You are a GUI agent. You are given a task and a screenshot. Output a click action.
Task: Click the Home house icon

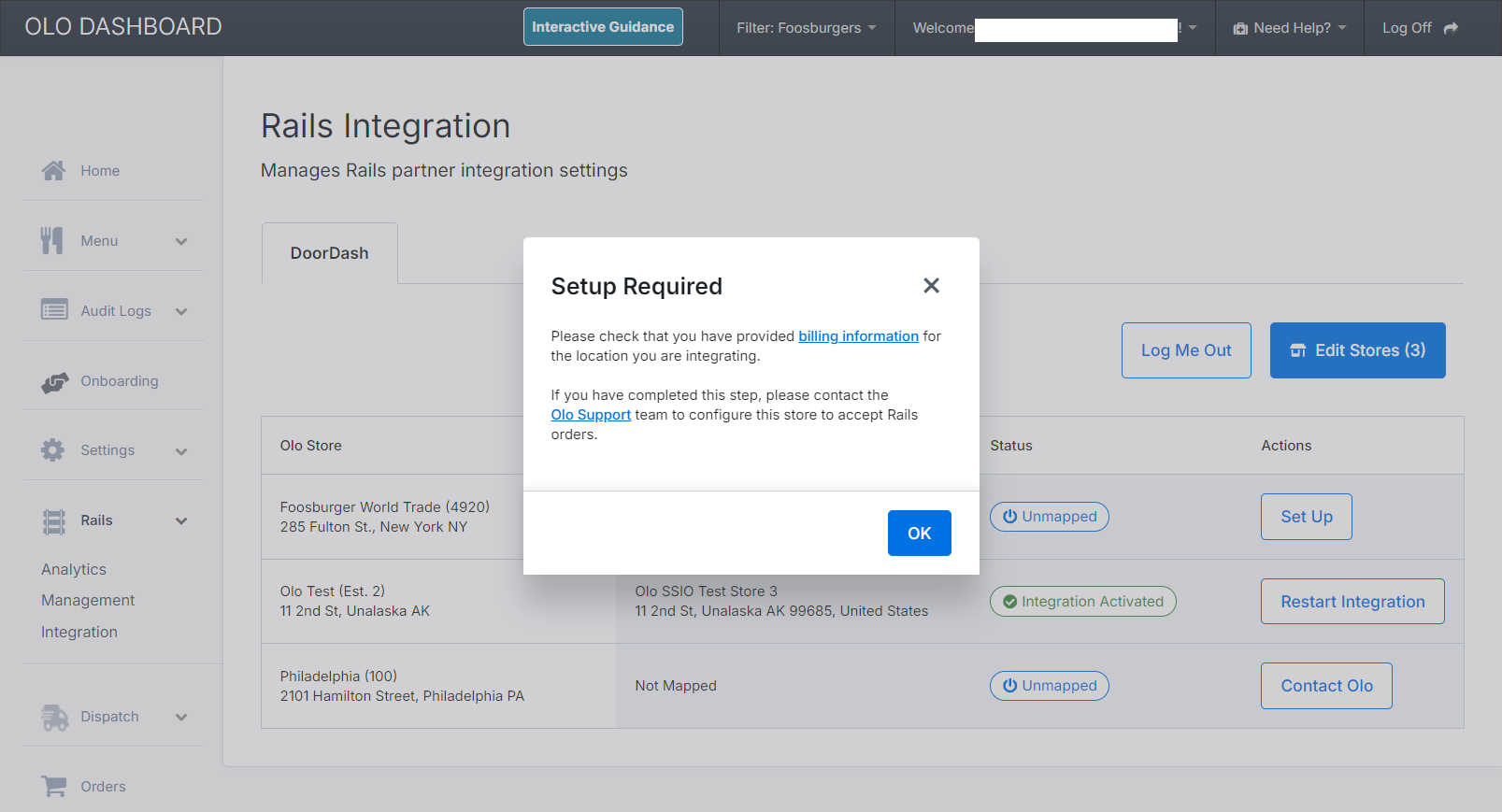(x=53, y=170)
